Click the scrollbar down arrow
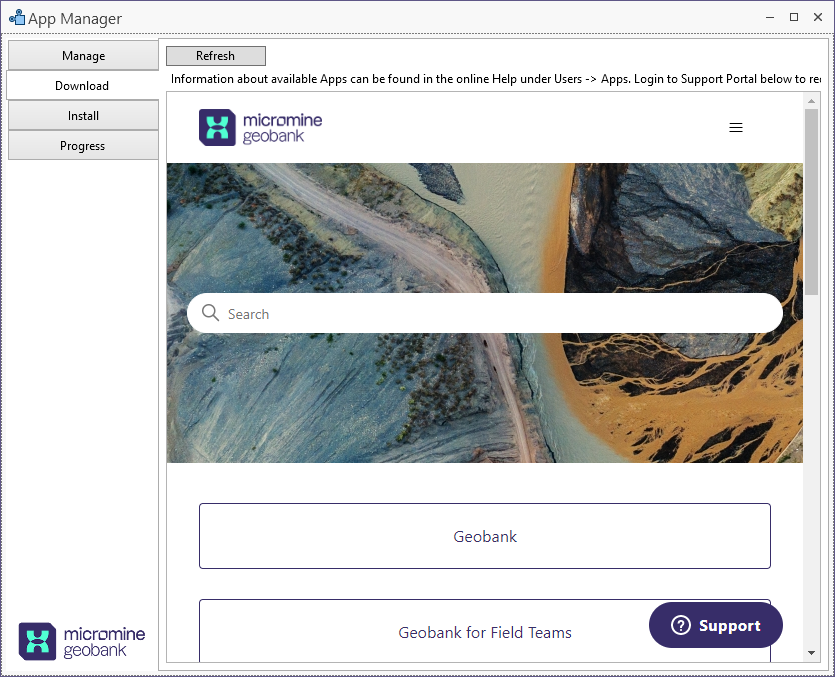Screen dimensions: 835x677 click(811, 652)
